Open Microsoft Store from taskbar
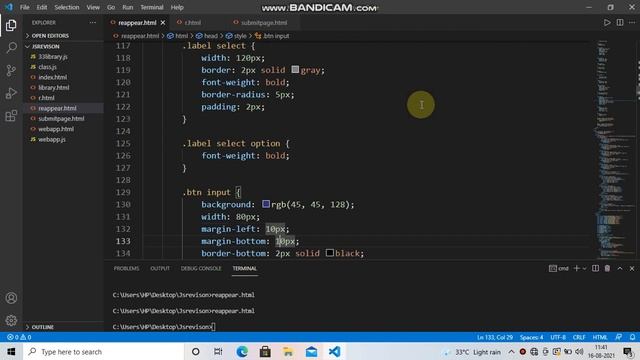The height and width of the screenshot is (360, 640). coord(265,351)
